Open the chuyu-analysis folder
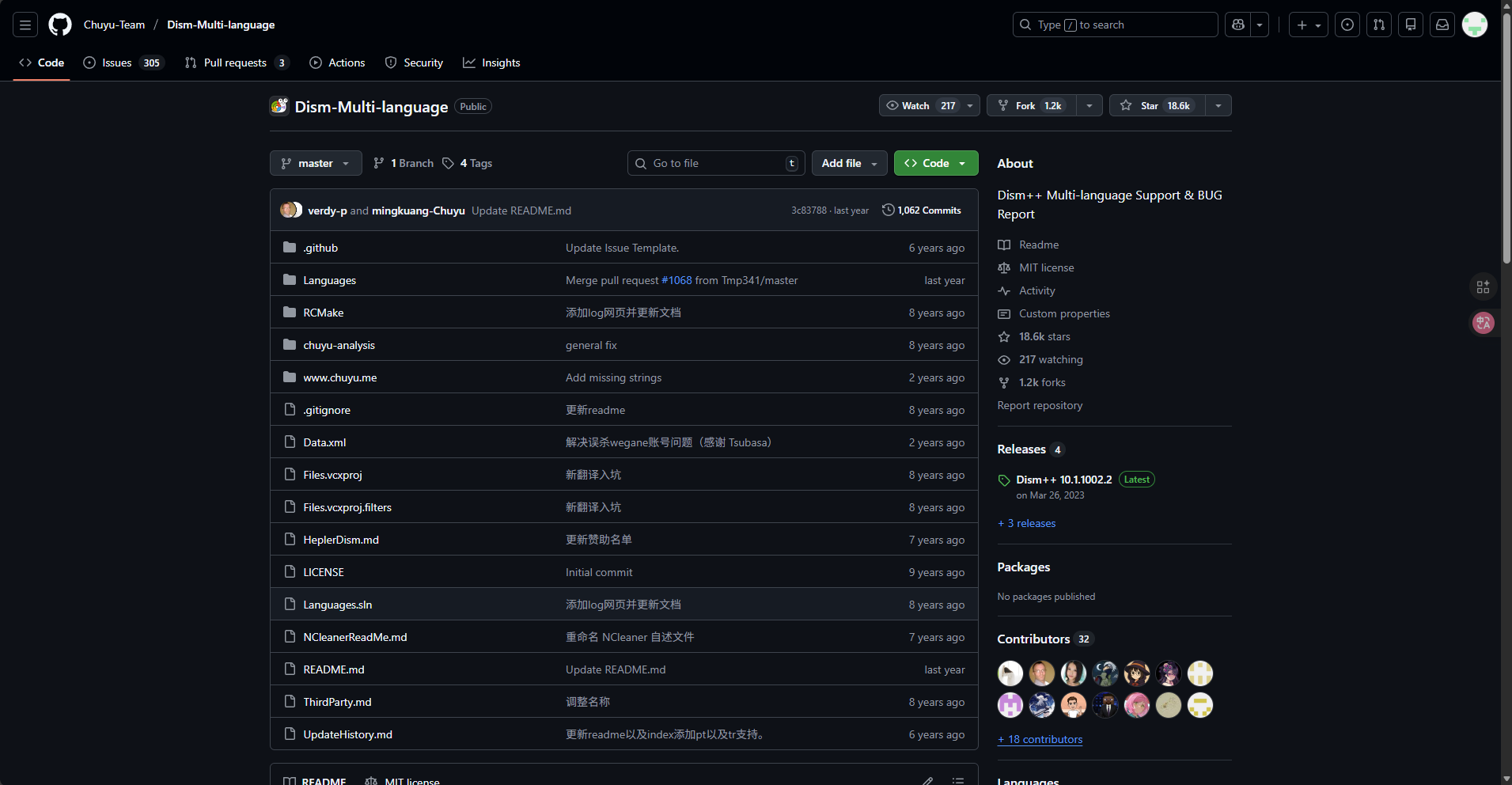 tap(339, 345)
